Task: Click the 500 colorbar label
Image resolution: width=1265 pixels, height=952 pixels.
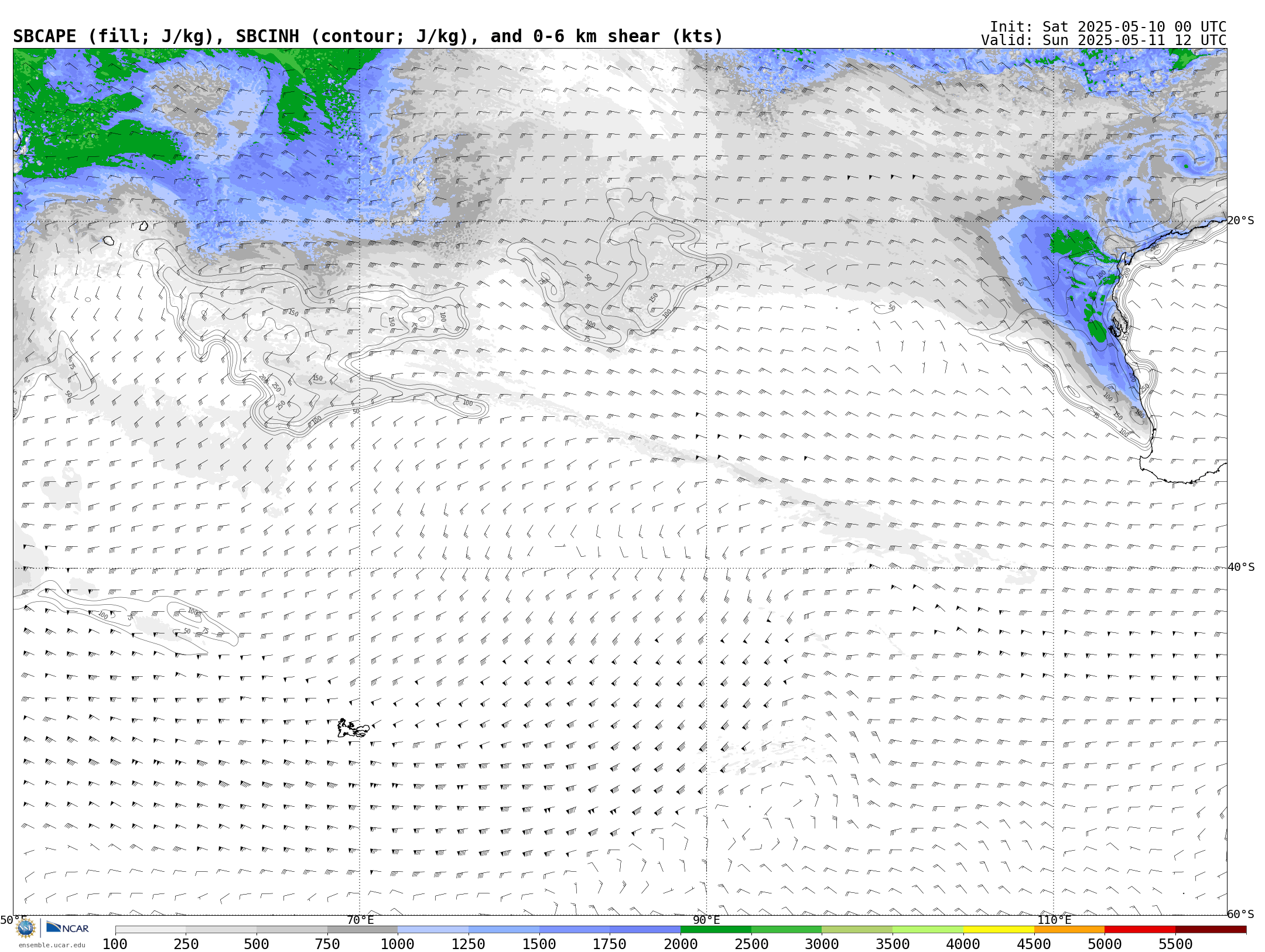Action: pyautogui.click(x=257, y=944)
